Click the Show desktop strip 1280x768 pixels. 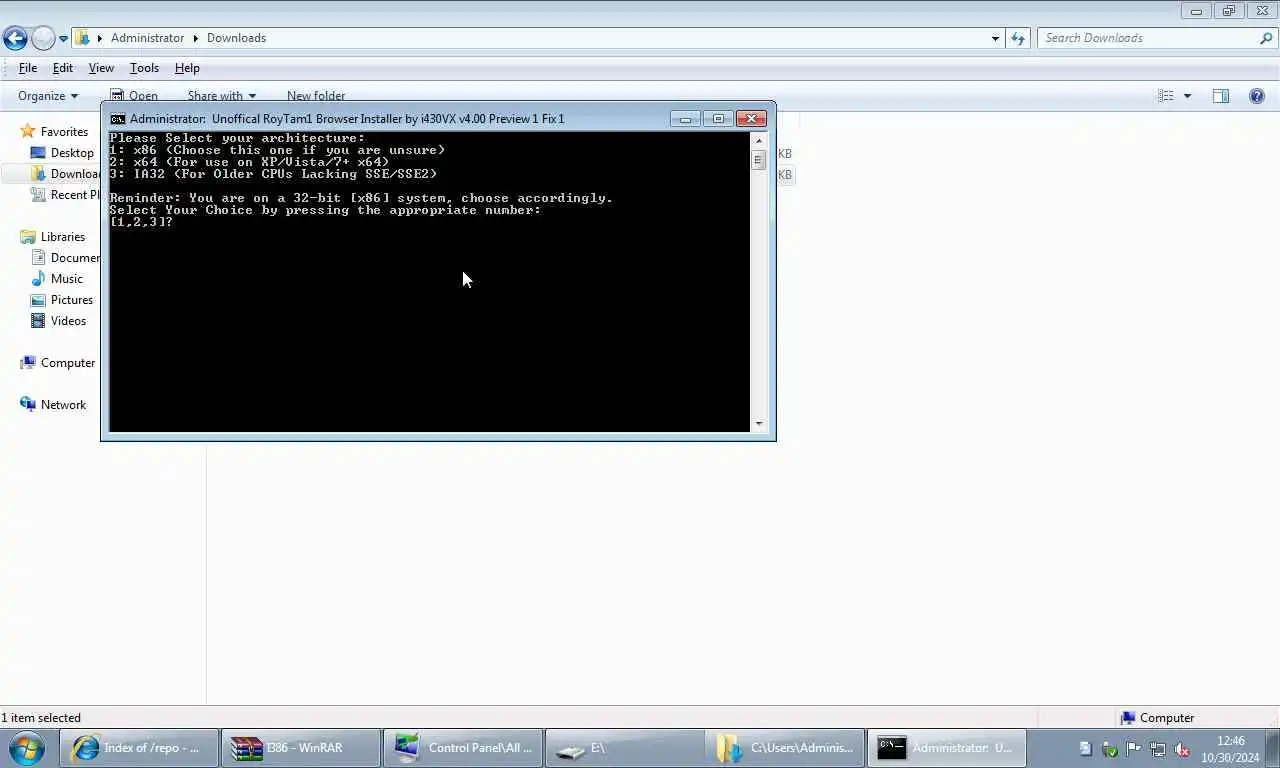pyautogui.click(x=1273, y=749)
